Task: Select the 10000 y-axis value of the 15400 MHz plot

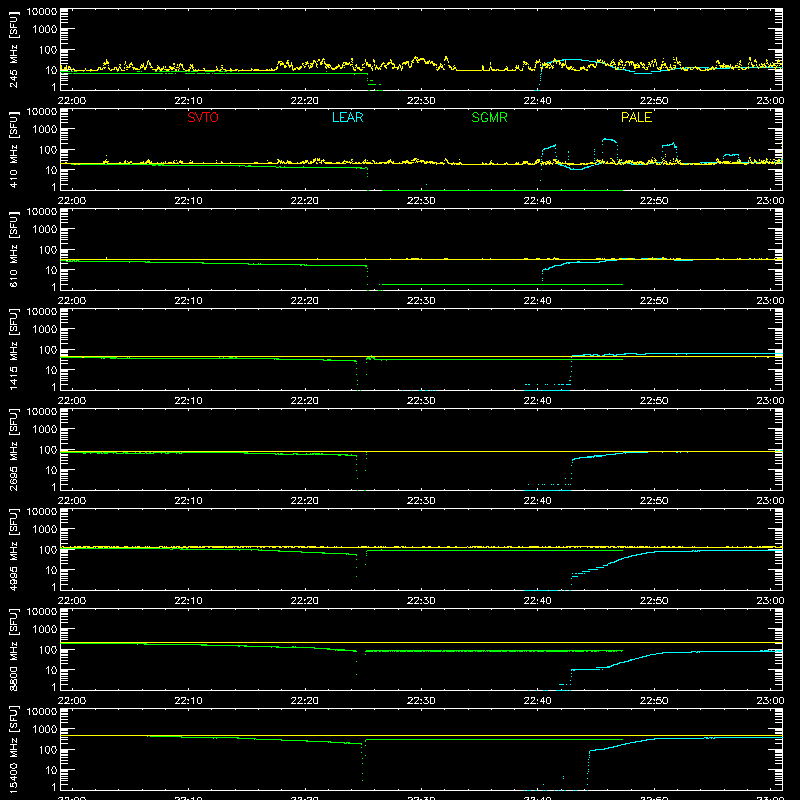Action: (42, 712)
